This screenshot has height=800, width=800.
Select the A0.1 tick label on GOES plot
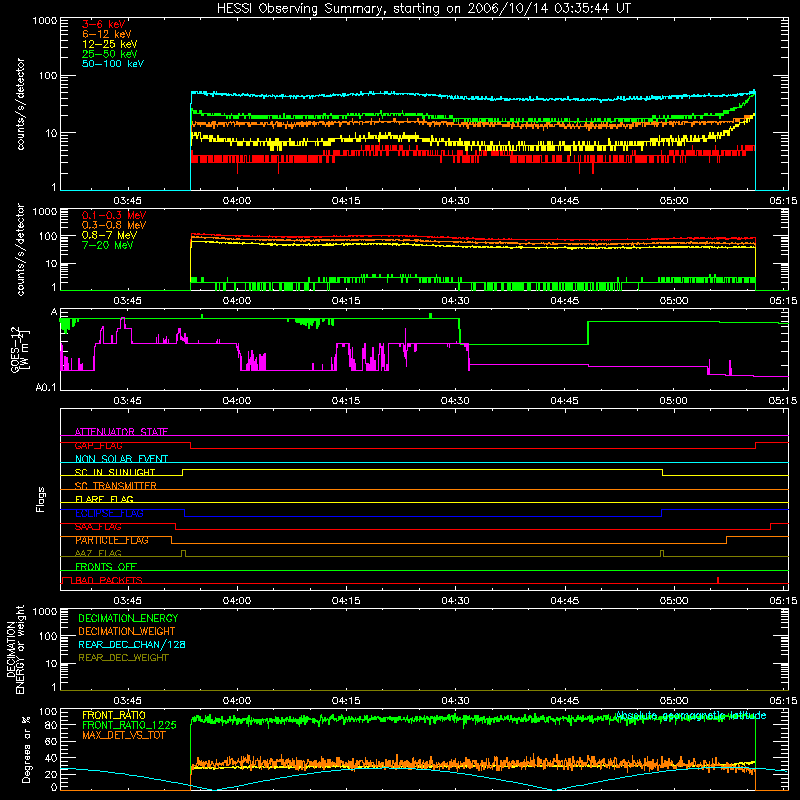[46, 387]
